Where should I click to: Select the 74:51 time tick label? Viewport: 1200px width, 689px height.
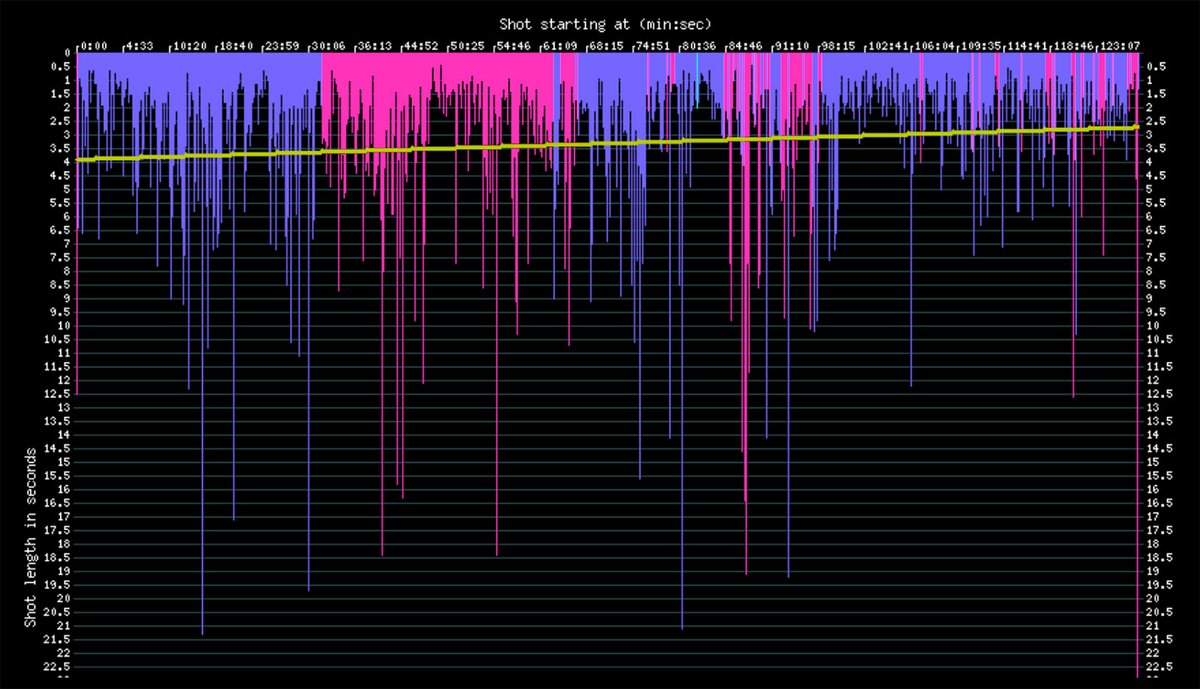coord(652,45)
